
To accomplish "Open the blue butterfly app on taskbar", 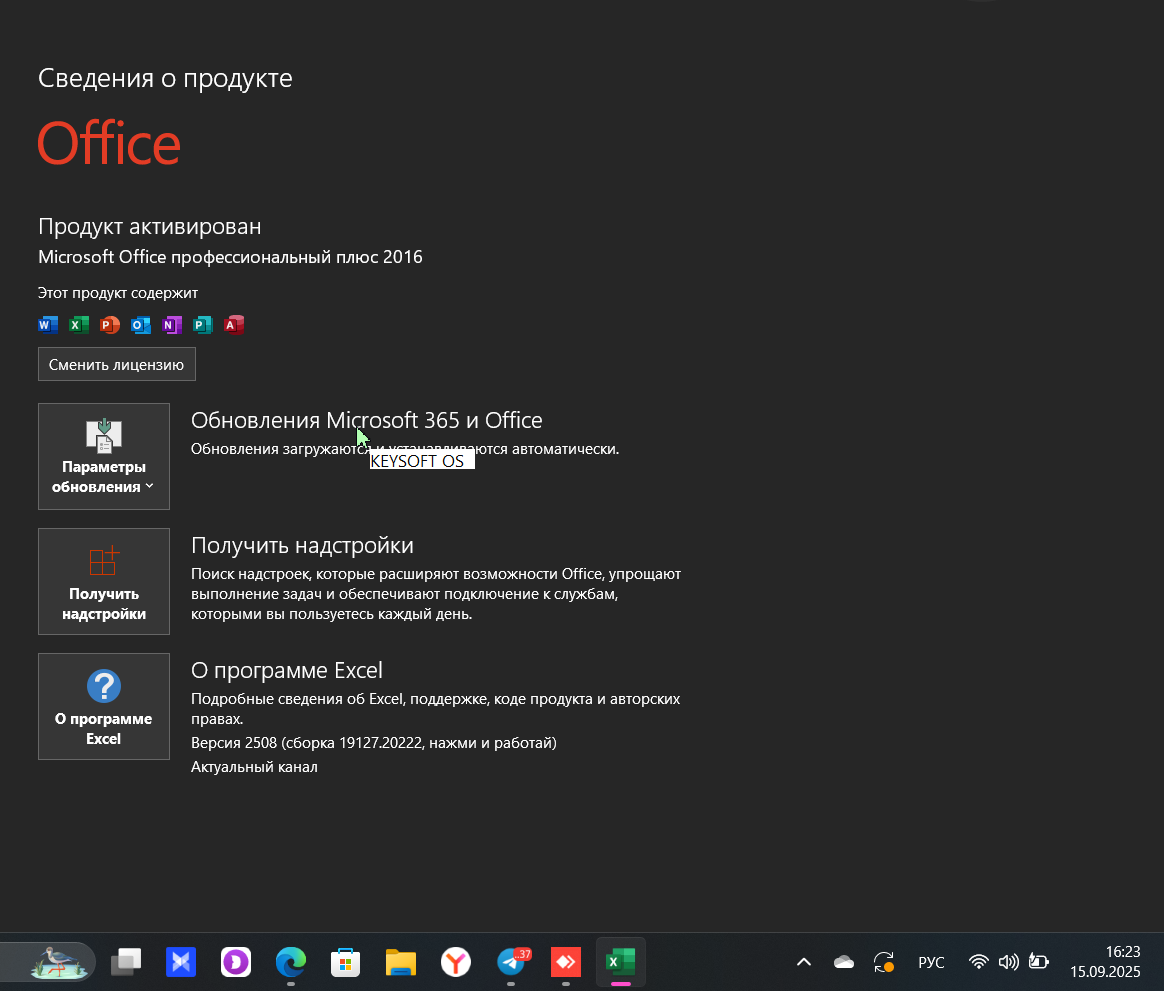I will [181, 962].
